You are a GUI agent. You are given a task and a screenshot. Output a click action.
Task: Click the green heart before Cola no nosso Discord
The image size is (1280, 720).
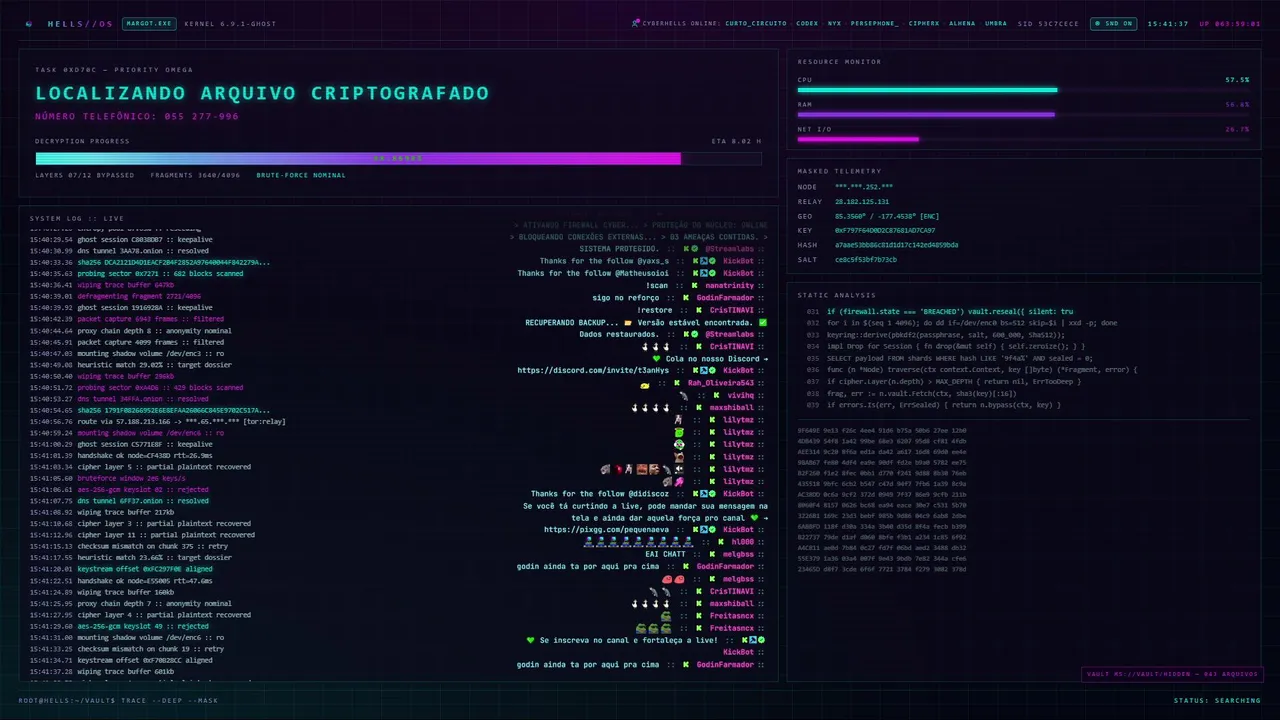pos(656,358)
